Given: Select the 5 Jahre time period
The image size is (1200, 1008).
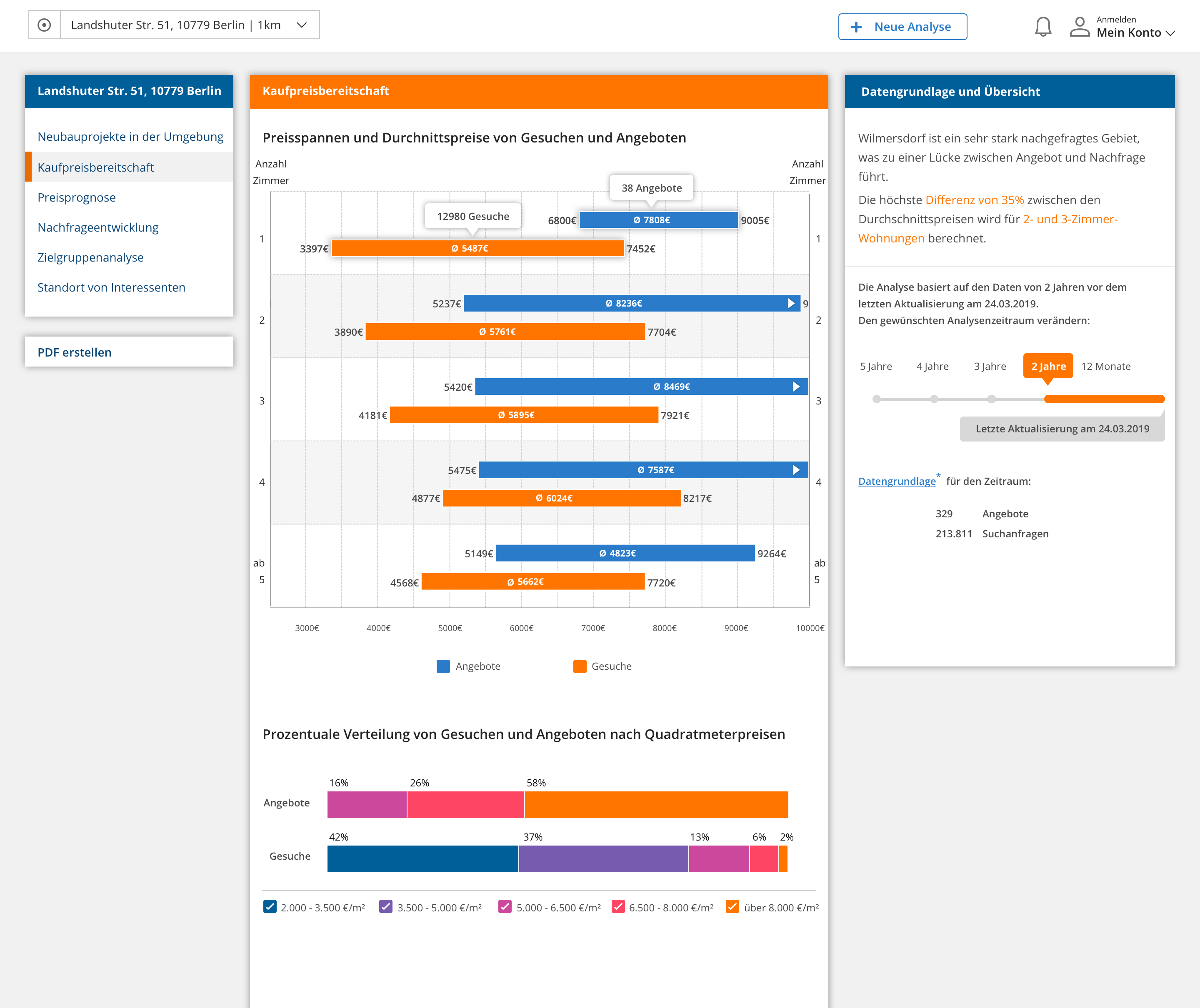Looking at the screenshot, I should [875, 366].
